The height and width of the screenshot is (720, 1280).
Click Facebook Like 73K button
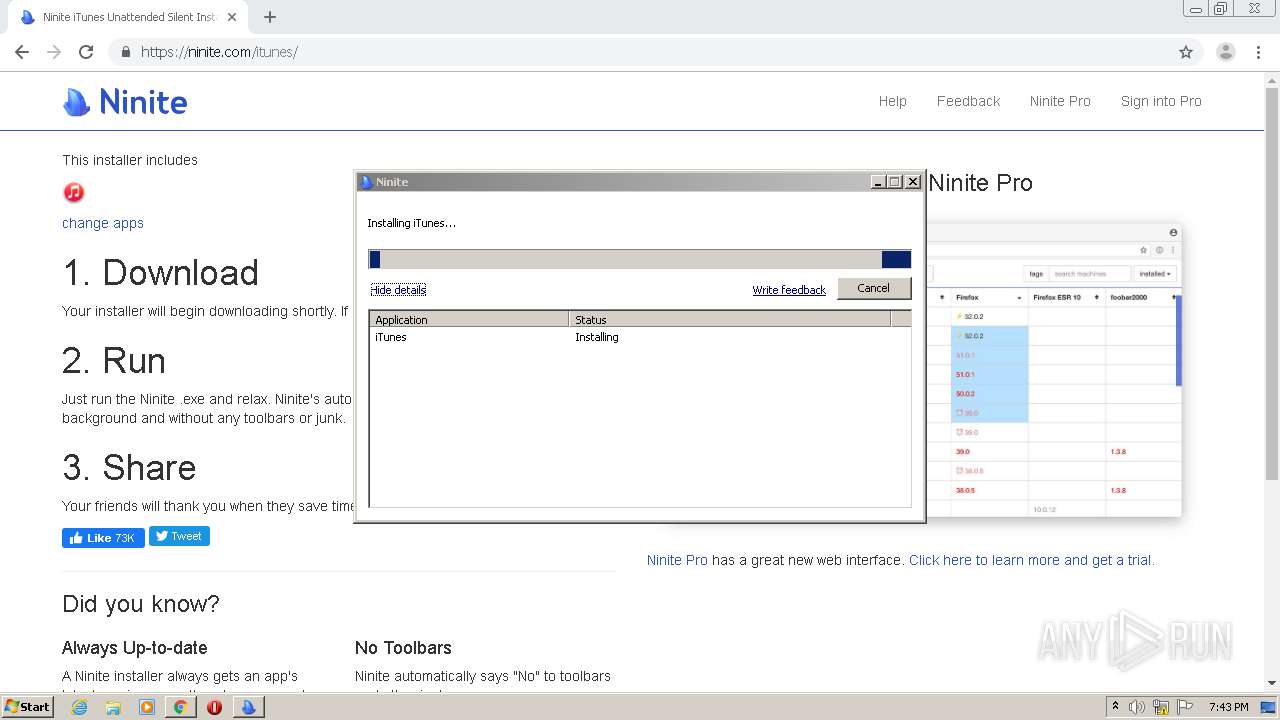tap(103, 537)
